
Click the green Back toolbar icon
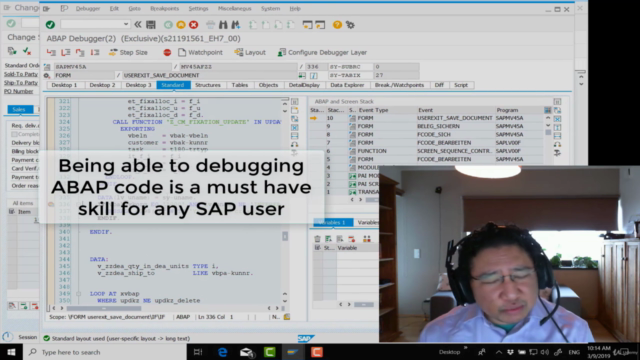click(168, 25)
